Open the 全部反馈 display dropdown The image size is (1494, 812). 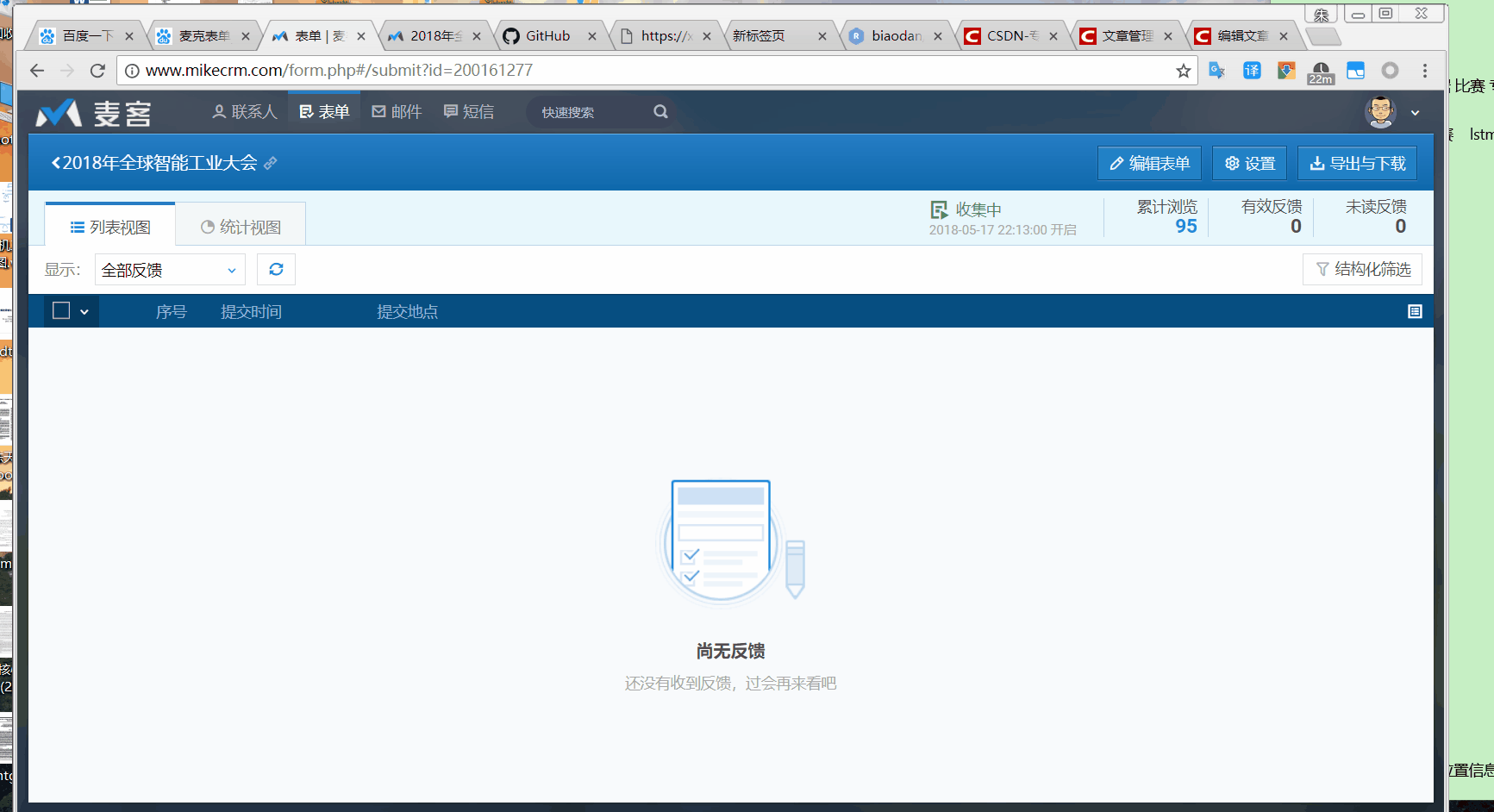coord(170,270)
